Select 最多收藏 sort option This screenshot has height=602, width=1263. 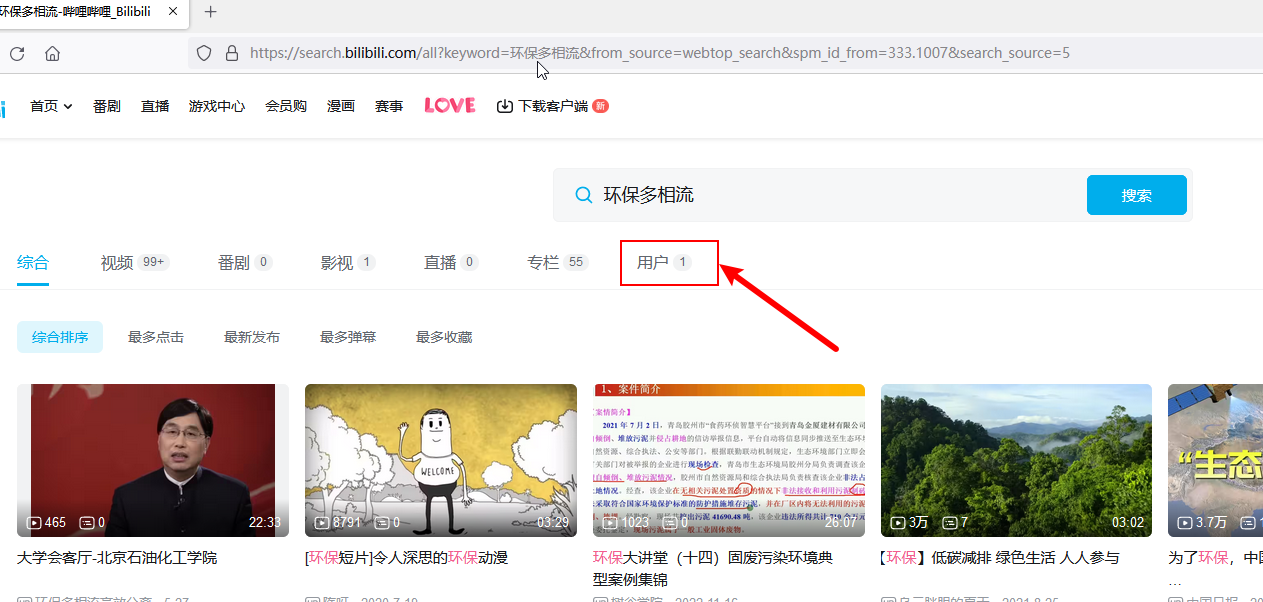tap(444, 337)
